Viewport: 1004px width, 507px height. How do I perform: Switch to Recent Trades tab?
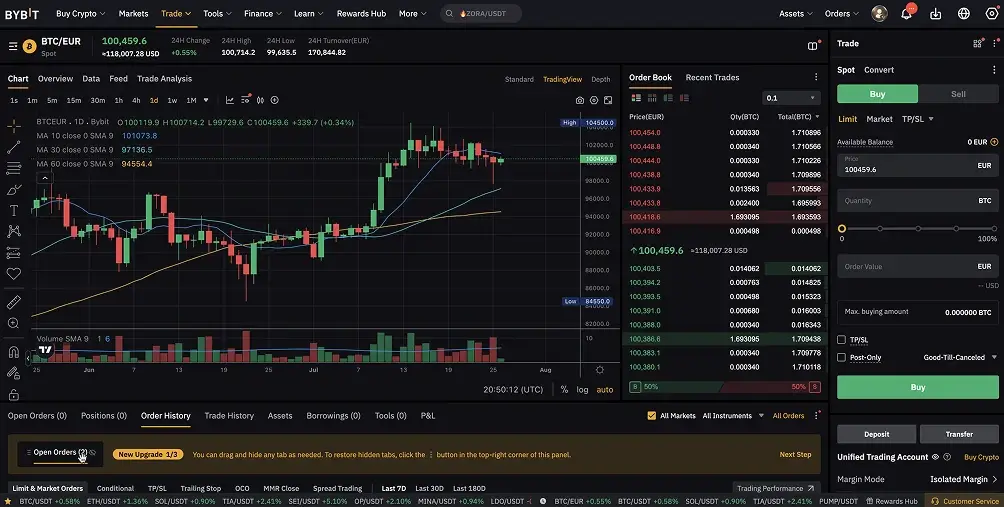[x=712, y=77]
